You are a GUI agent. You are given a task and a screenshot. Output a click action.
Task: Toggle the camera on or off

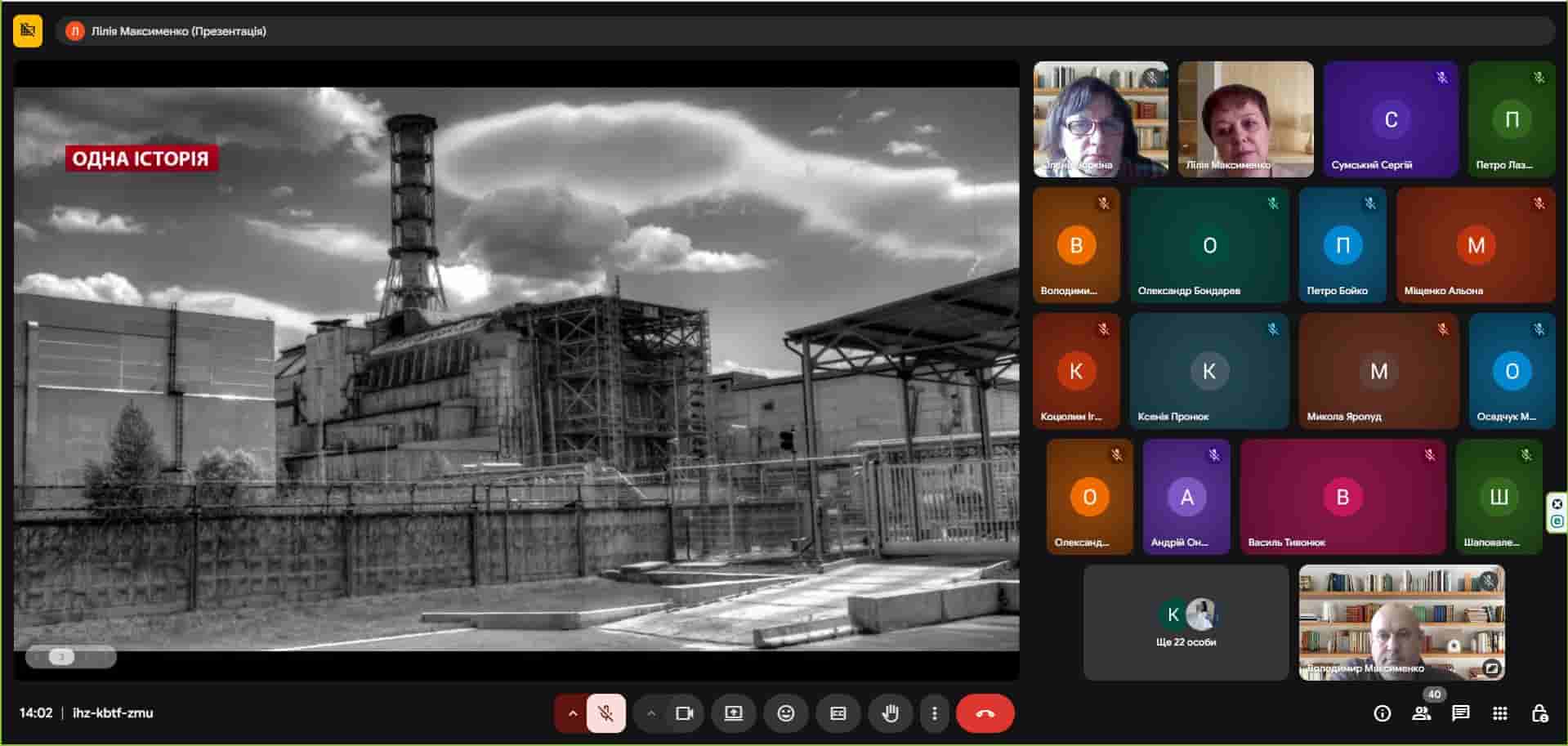pyautogui.click(x=684, y=713)
